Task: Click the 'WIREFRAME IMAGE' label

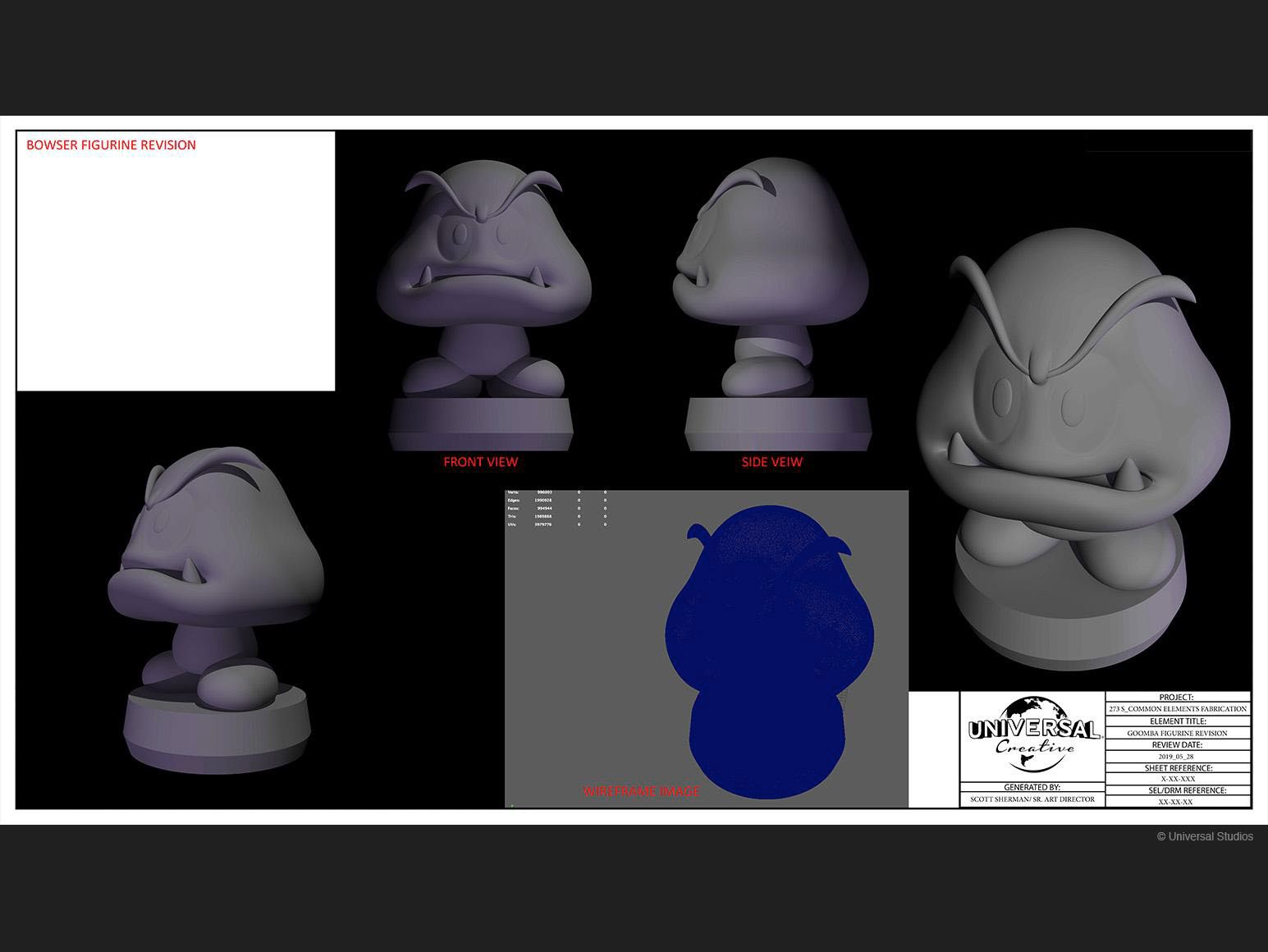Action: click(641, 791)
